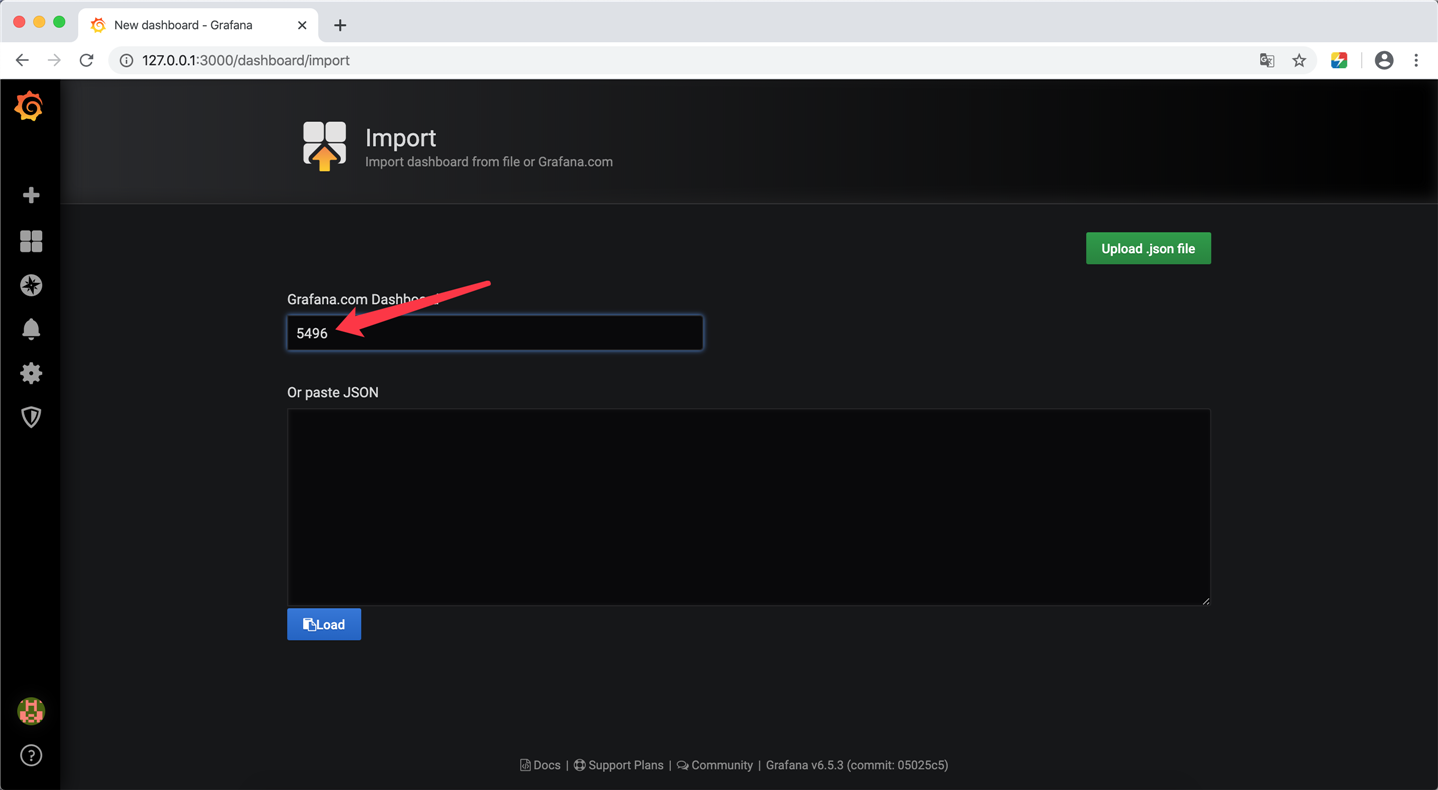Image resolution: width=1438 pixels, height=790 pixels.
Task: Open the Chrome three-dot menu
Action: pyautogui.click(x=1416, y=60)
